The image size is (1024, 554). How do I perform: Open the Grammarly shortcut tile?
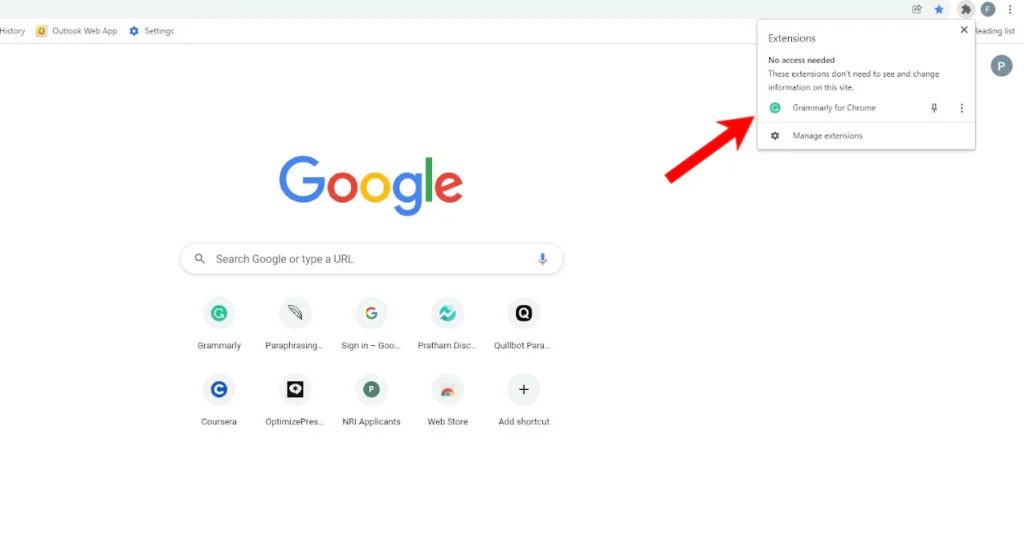[x=219, y=325]
